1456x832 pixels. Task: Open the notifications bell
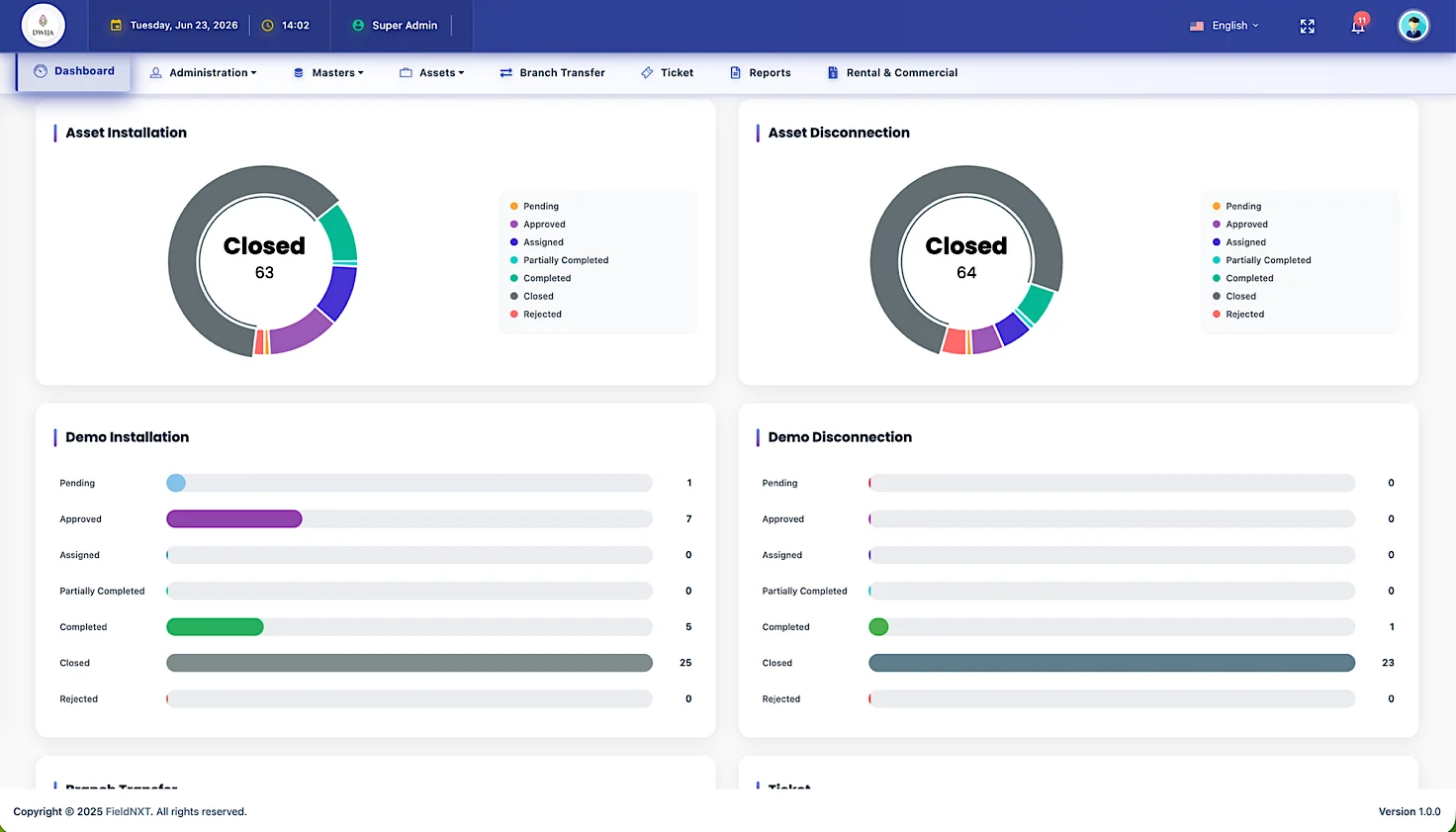coord(1358,27)
